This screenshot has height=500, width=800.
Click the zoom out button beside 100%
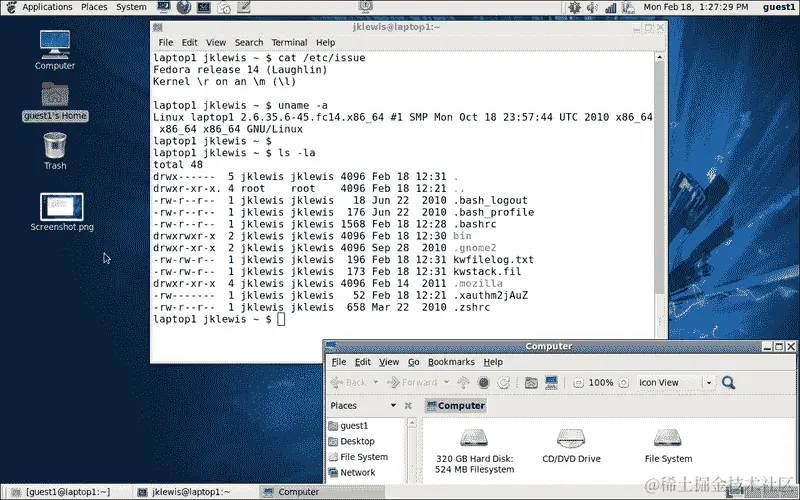point(578,383)
